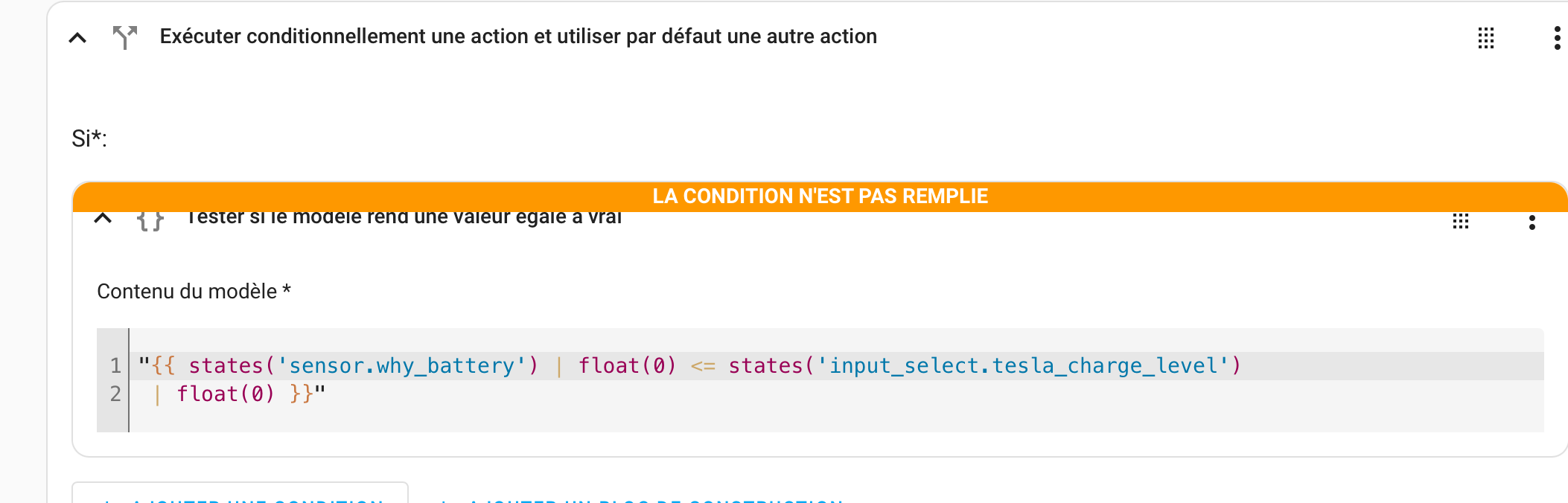Click the branching choose-action icon
The width and height of the screenshot is (1568, 503).
tap(125, 36)
